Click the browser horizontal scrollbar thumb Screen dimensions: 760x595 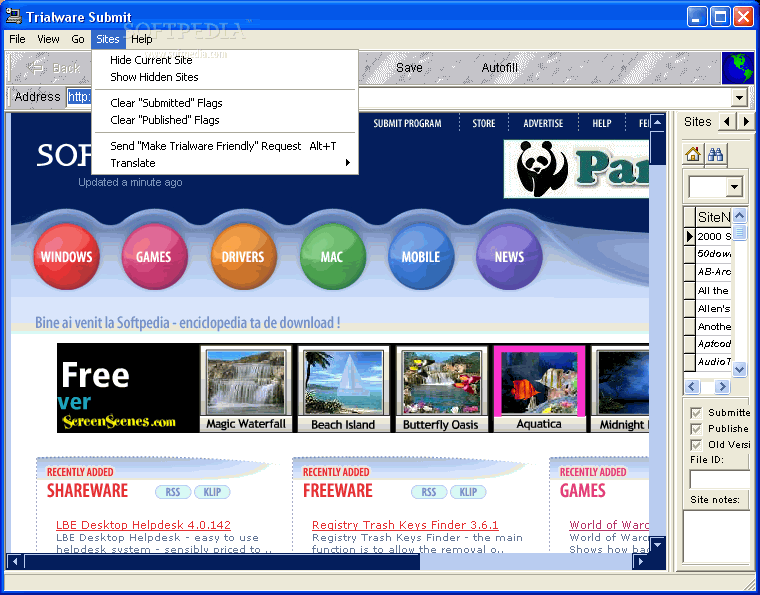pyautogui.click(x=222, y=562)
